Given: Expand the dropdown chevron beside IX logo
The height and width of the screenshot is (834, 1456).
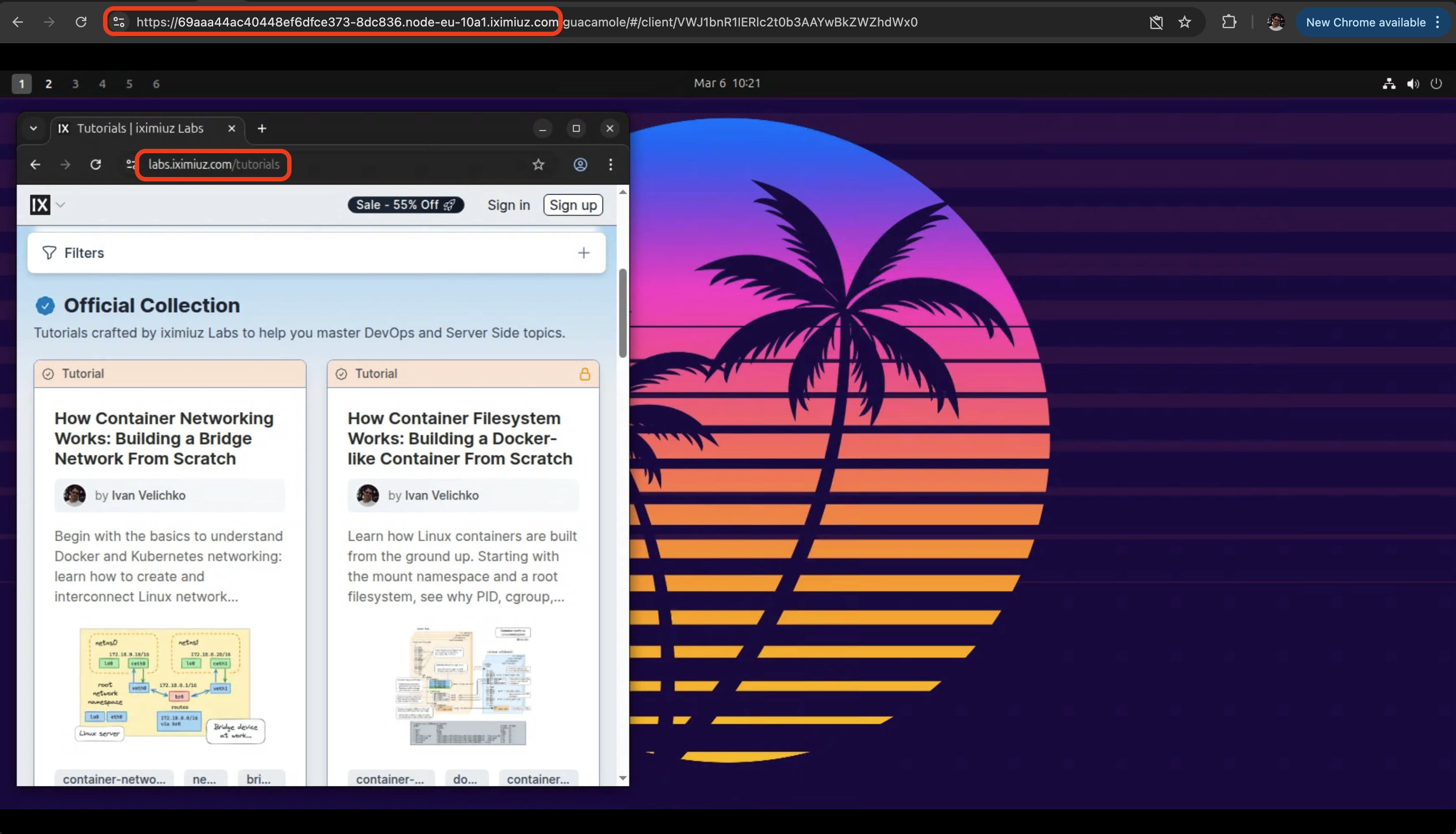Looking at the screenshot, I should click(x=61, y=204).
